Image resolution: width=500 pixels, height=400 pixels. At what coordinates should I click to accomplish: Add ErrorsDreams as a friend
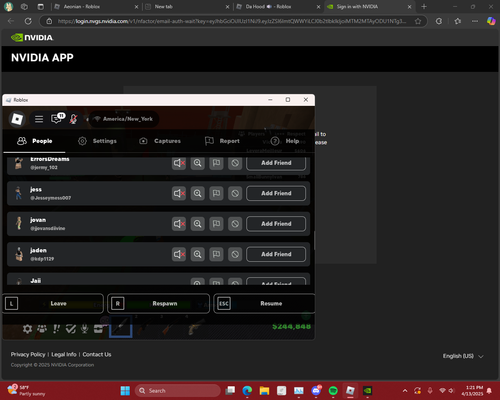point(276,163)
